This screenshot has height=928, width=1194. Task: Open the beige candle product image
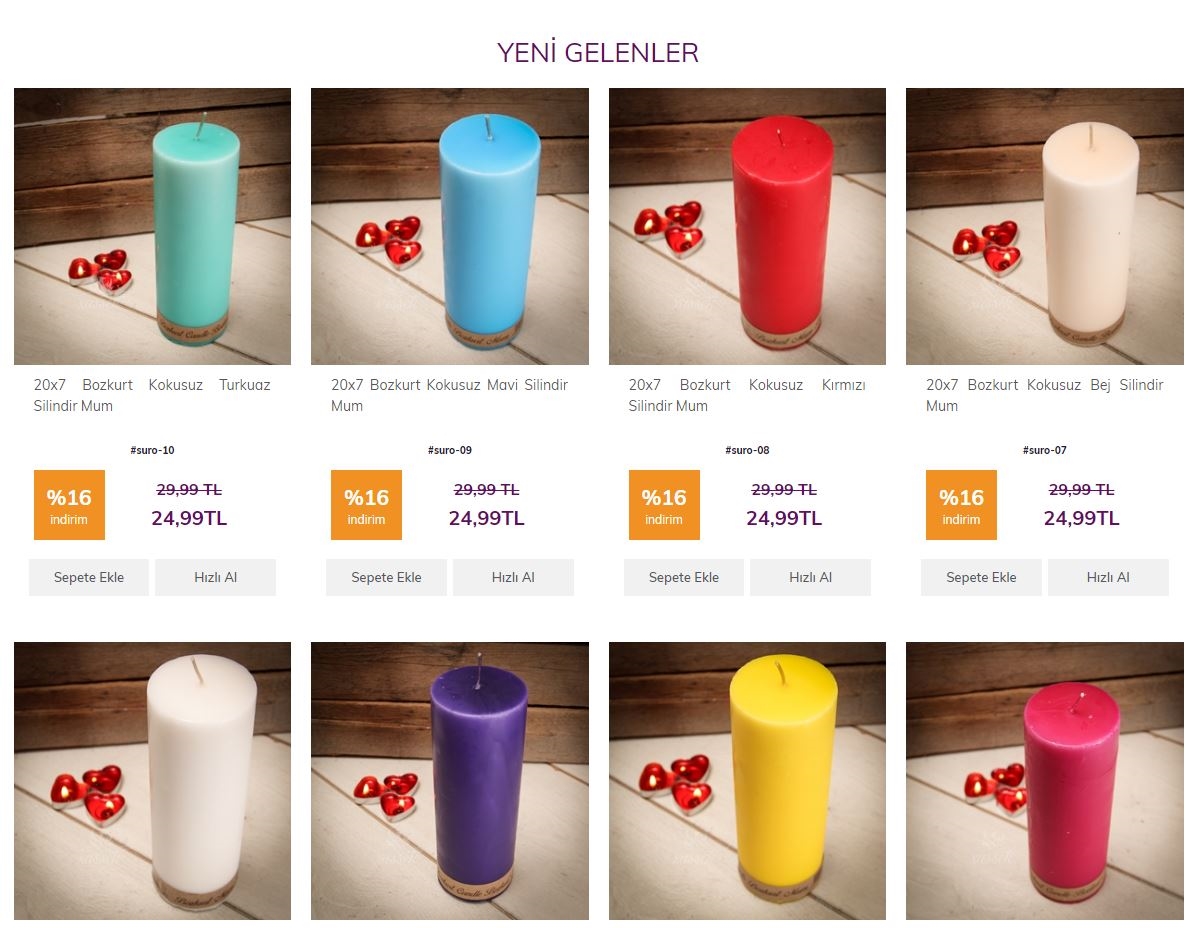[1044, 226]
